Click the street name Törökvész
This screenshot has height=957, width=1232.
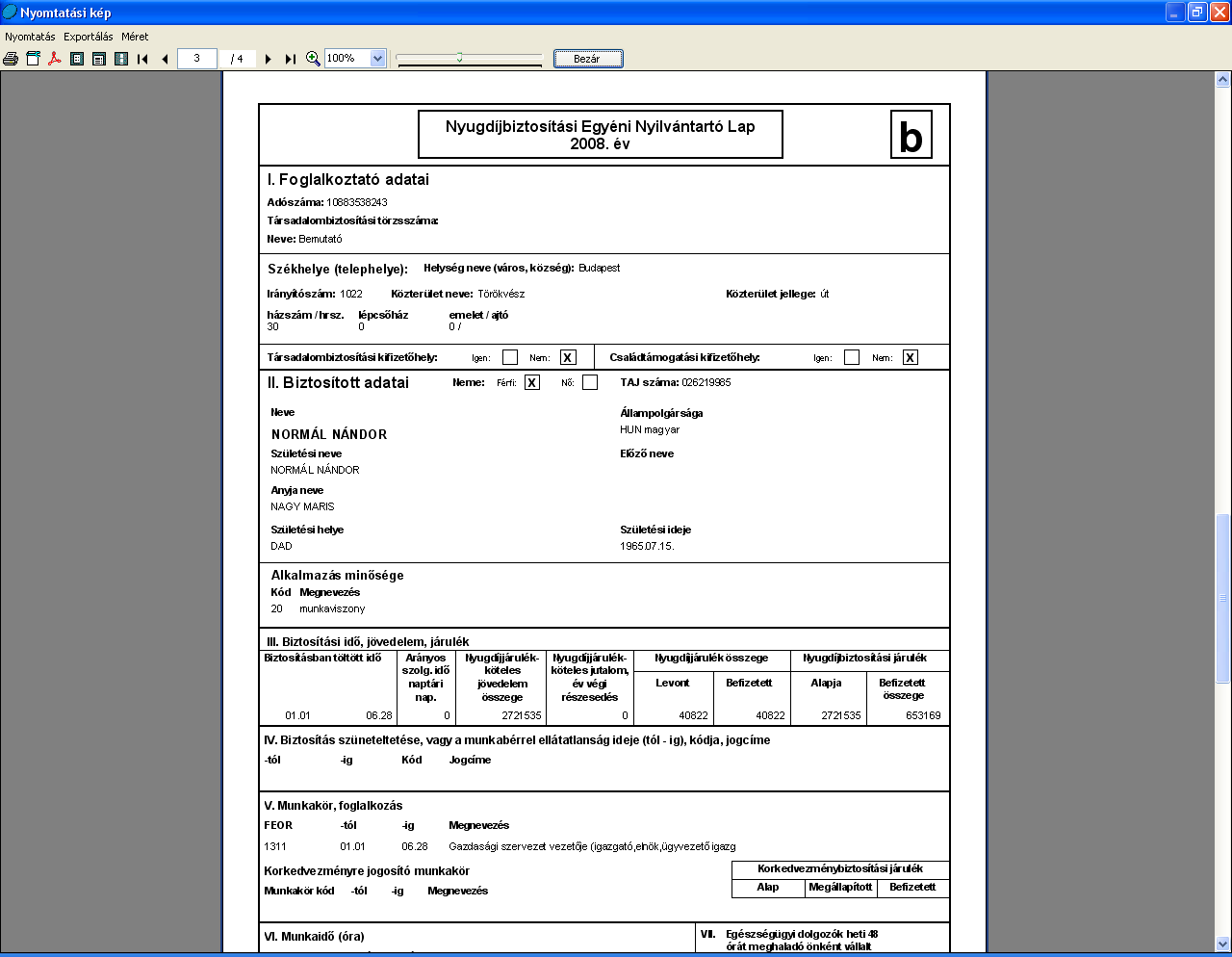pyautogui.click(x=501, y=294)
